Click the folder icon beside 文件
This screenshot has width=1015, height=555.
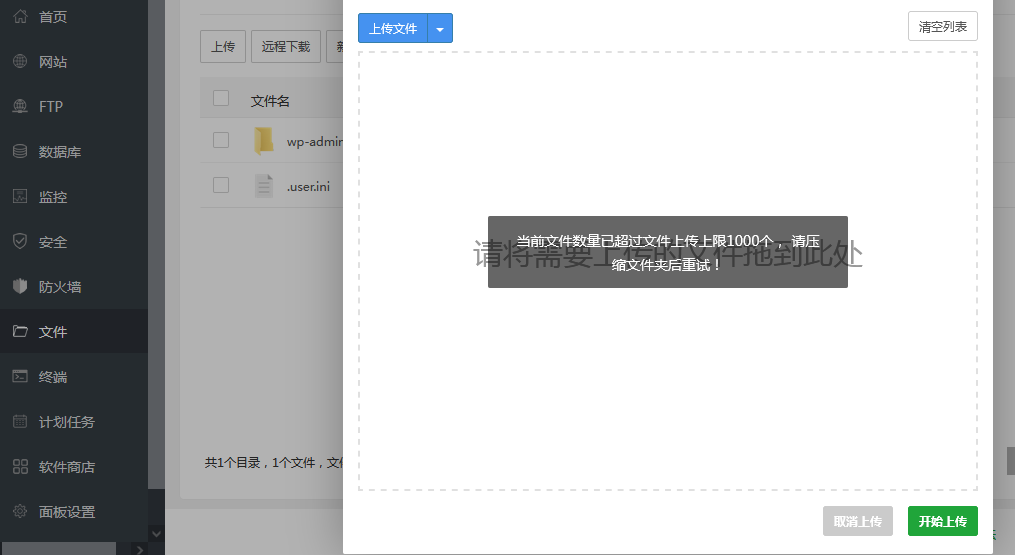tap(20, 332)
